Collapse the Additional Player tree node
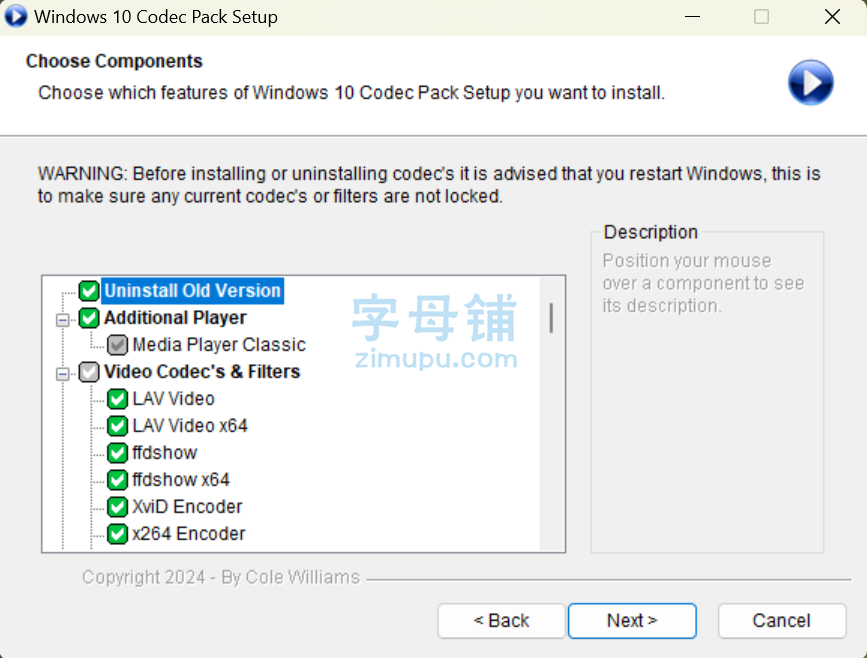Screen dimensions: 867x658 click(x=63, y=320)
